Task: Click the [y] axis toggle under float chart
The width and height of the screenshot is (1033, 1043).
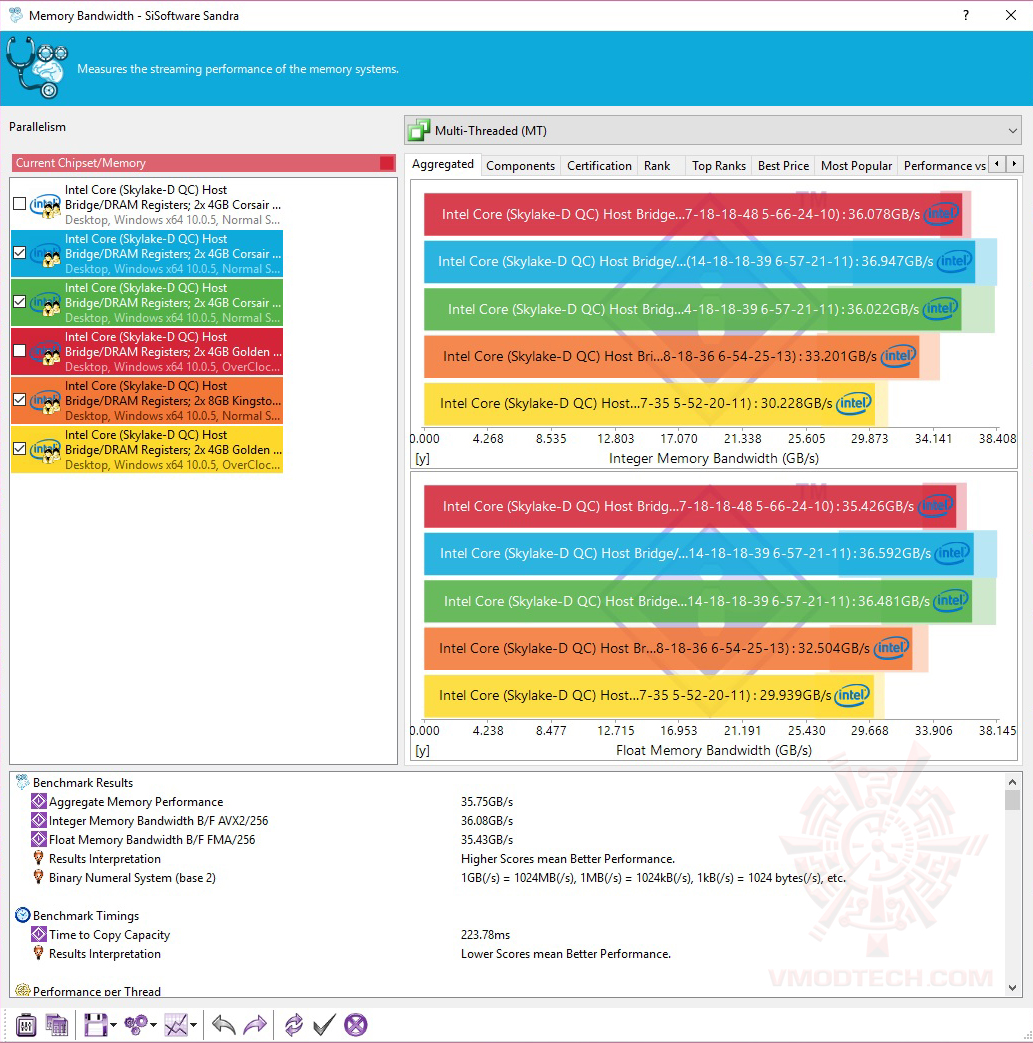Action: (x=422, y=750)
